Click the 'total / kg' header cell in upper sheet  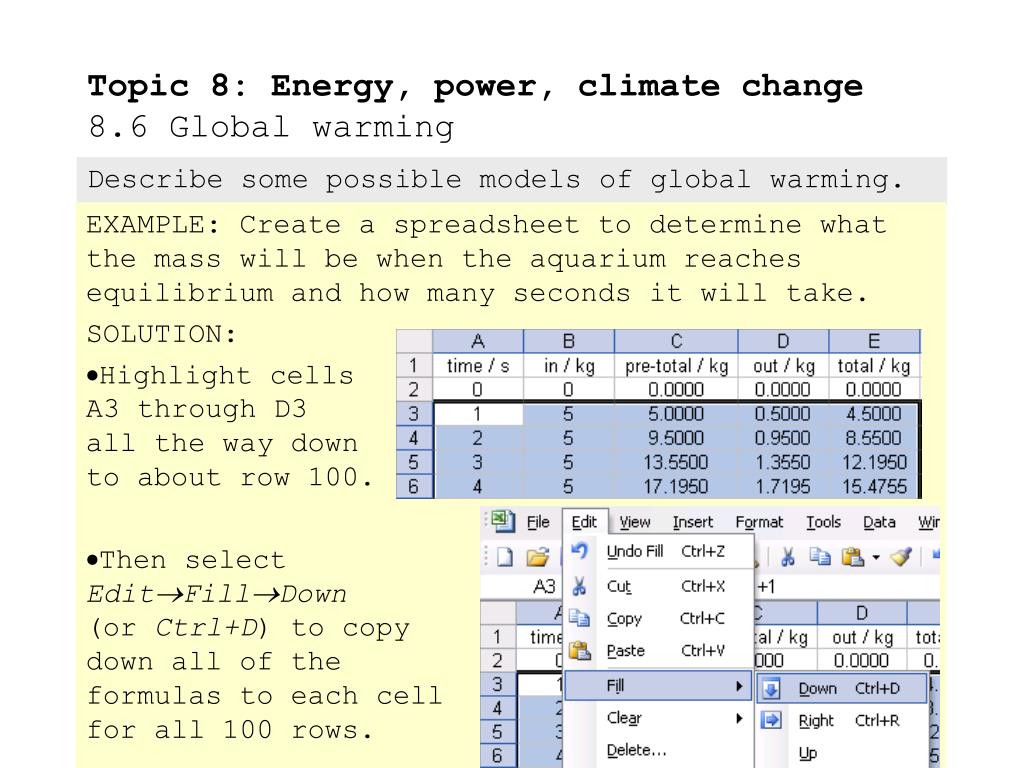[874, 366]
